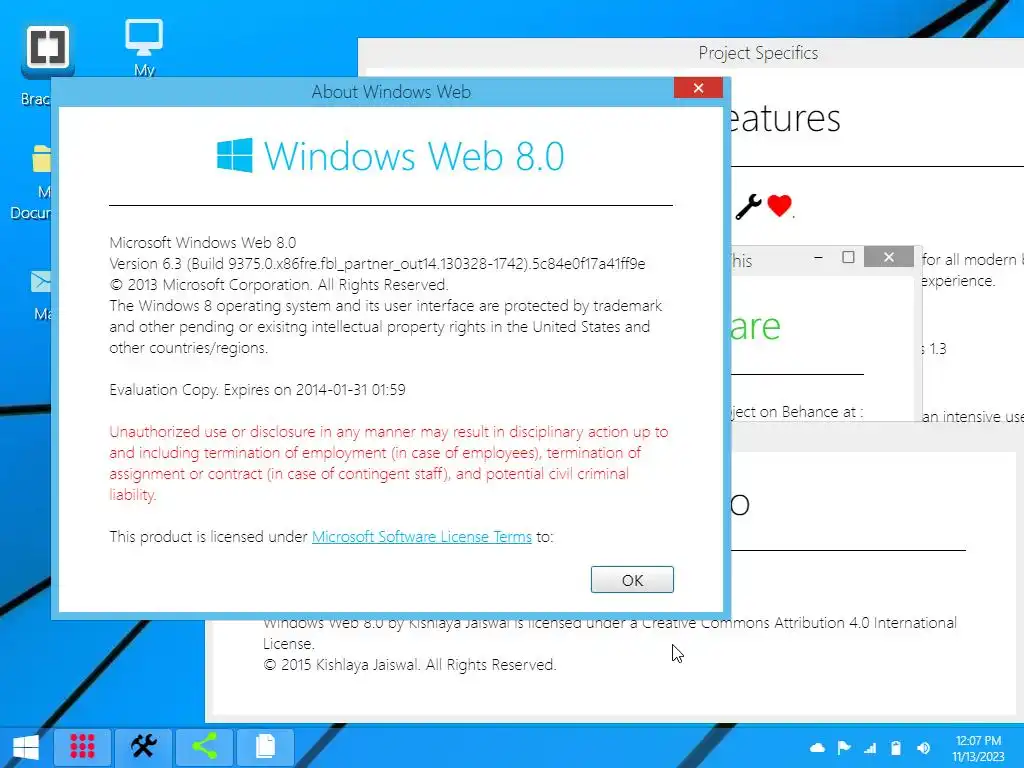Screen dimensions: 1024x768
Task: Click the cloud tray icon
Action: [x=817, y=748]
